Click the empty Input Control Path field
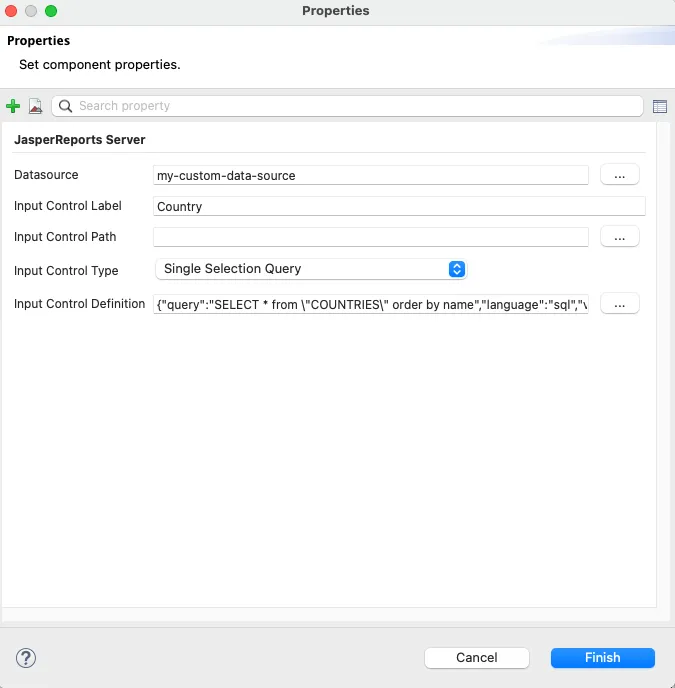The image size is (675, 688). 371,237
